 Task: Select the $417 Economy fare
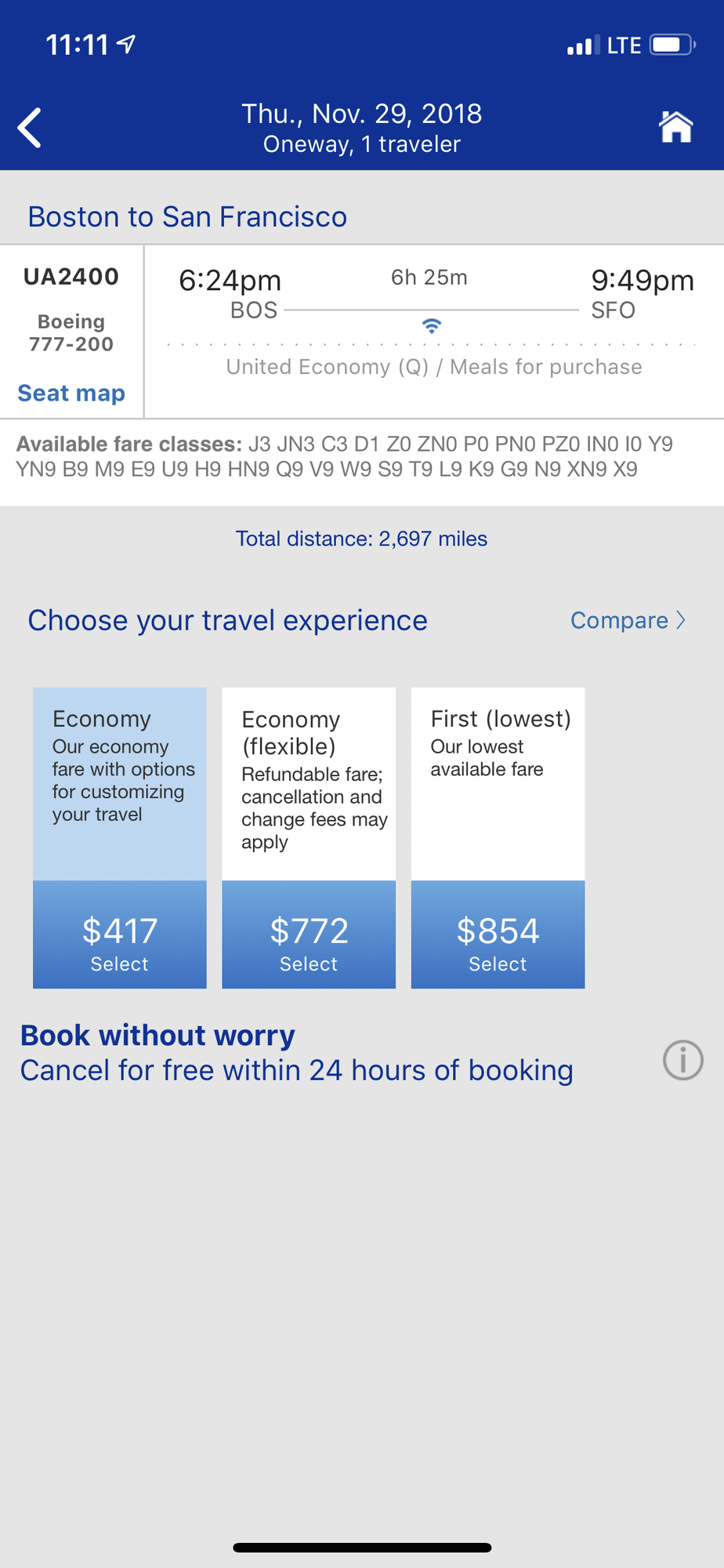120,935
